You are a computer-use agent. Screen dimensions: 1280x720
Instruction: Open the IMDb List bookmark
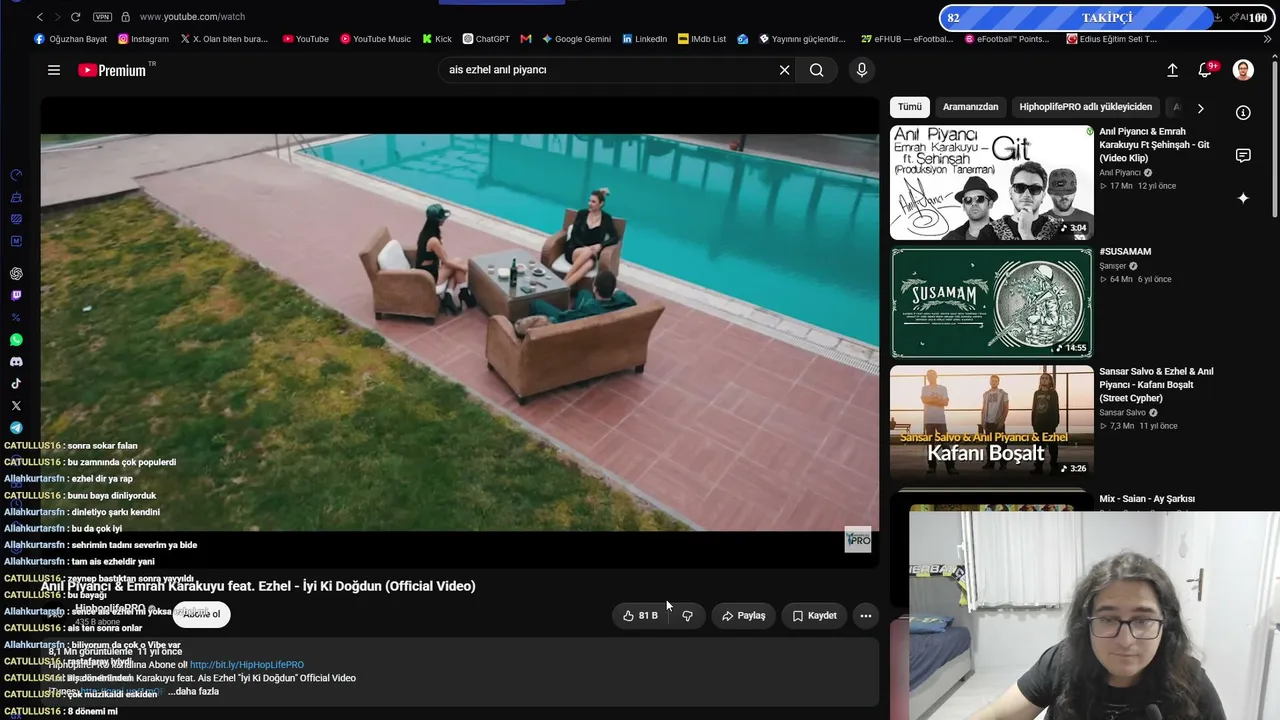pos(702,39)
